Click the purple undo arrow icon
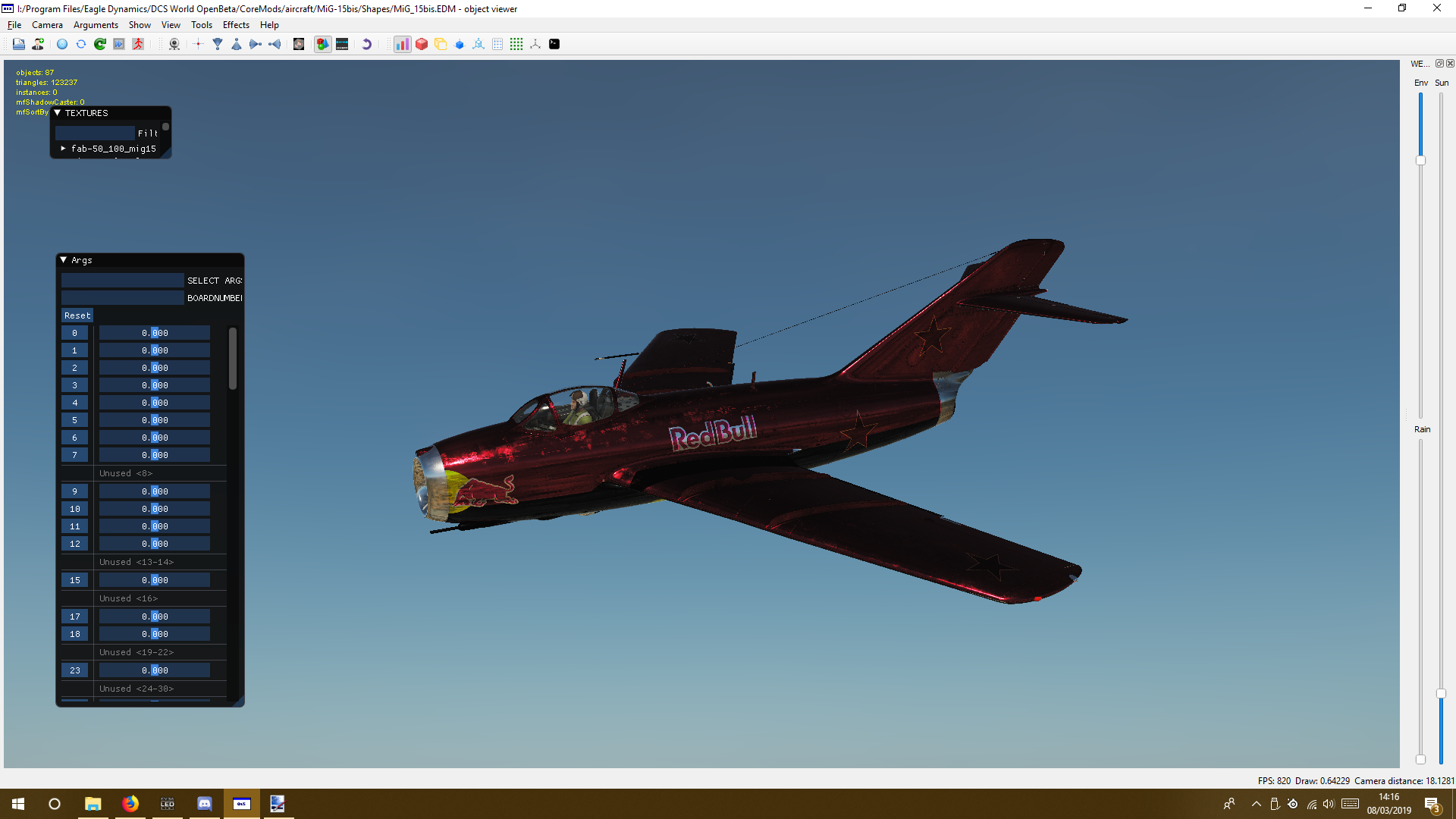 click(x=367, y=44)
